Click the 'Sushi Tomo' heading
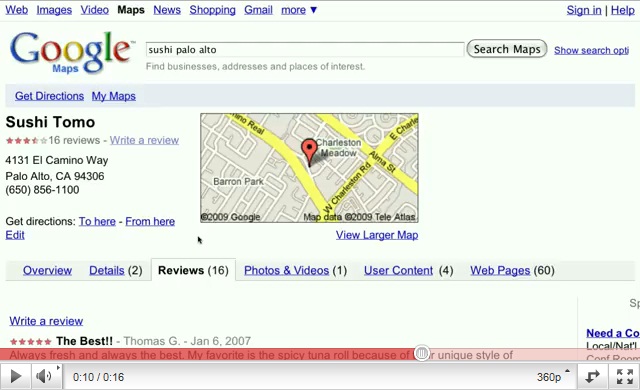The width and height of the screenshot is (640, 390). pyautogui.click(x=50, y=122)
